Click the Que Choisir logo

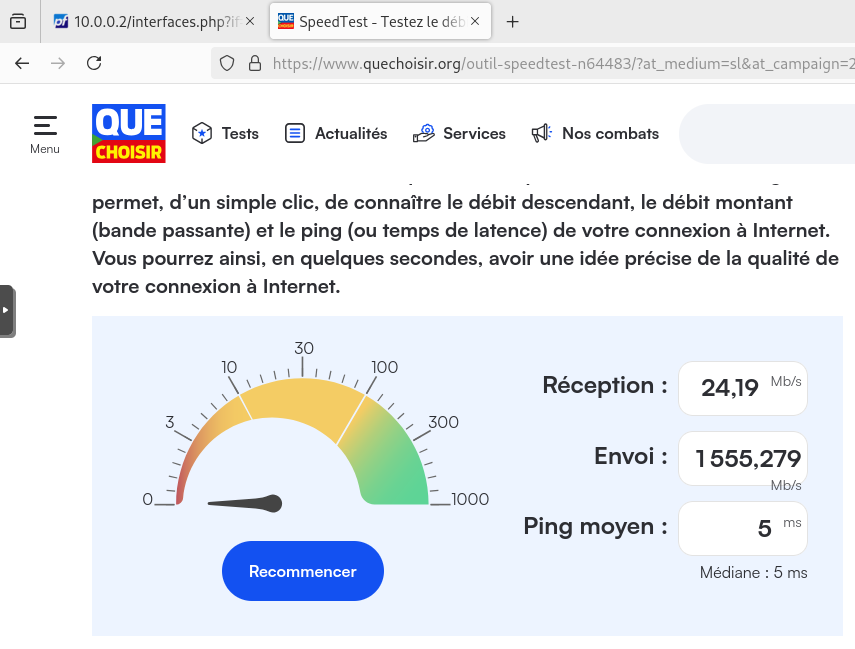pyautogui.click(x=128, y=133)
